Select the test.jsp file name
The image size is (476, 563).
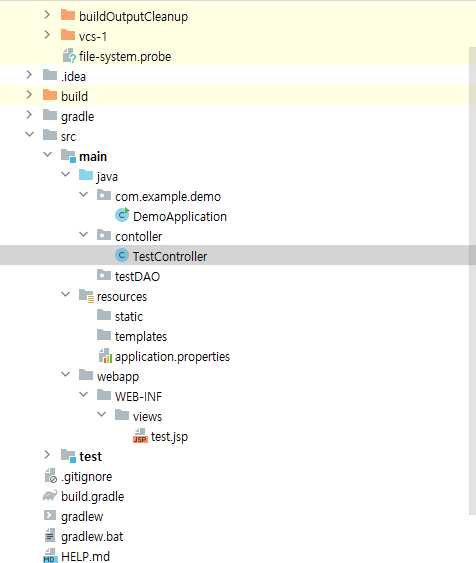[169, 437]
